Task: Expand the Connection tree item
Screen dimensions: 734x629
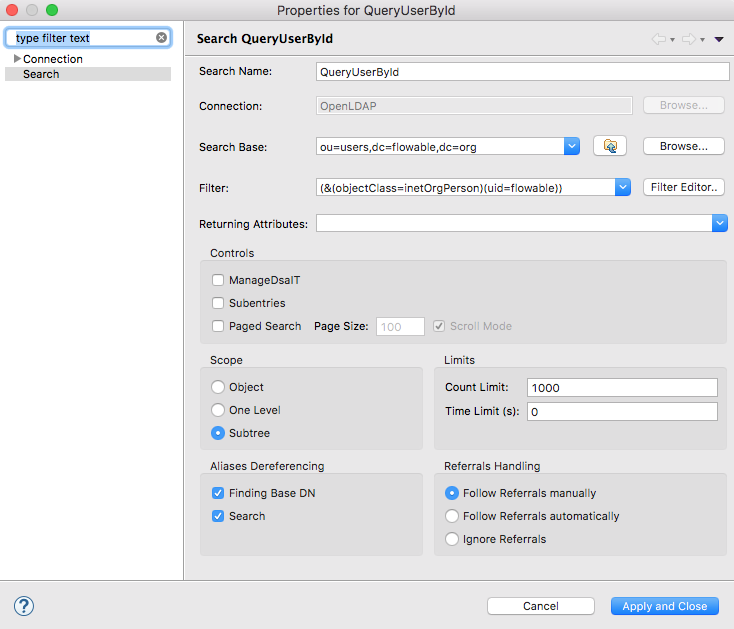Action: click(17, 59)
